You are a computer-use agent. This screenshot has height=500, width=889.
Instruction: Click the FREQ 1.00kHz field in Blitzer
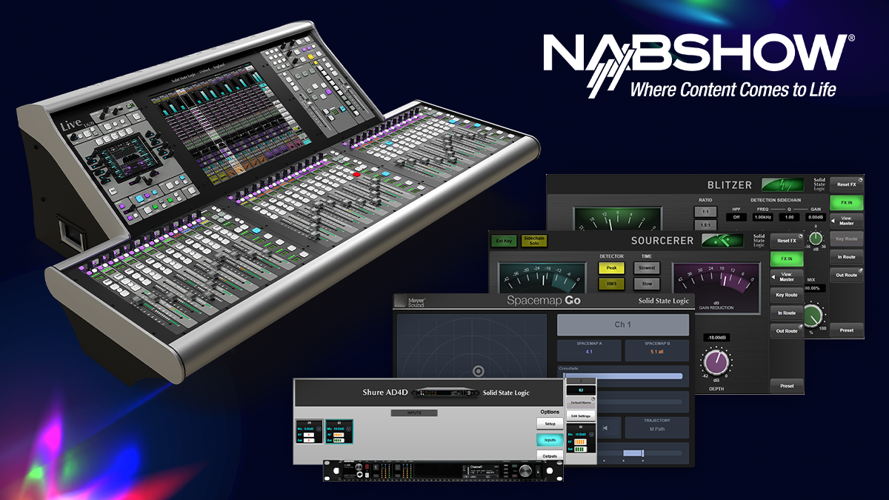coord(762,217)
